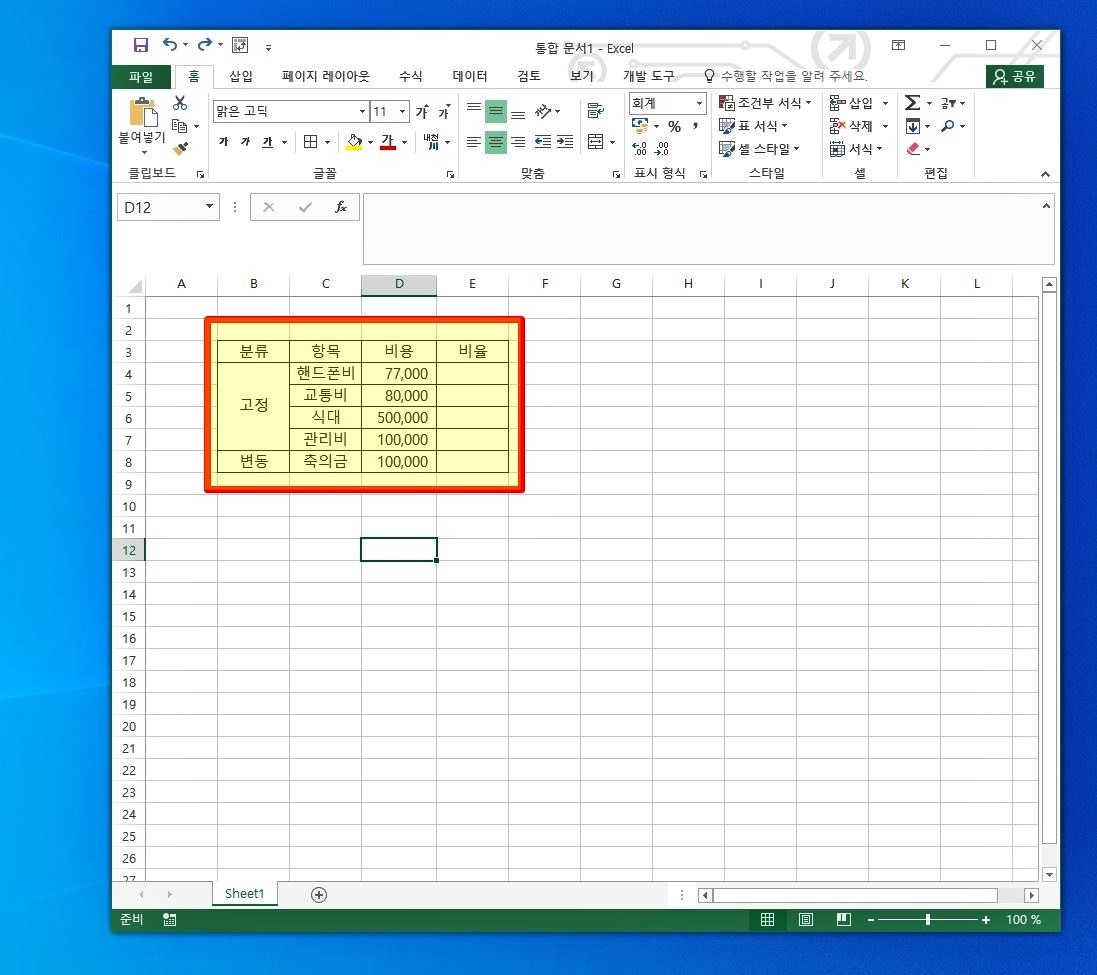Click the Paste clipboard icon
The height and width of the screenshot is (975, 1097).
(143, 112)
